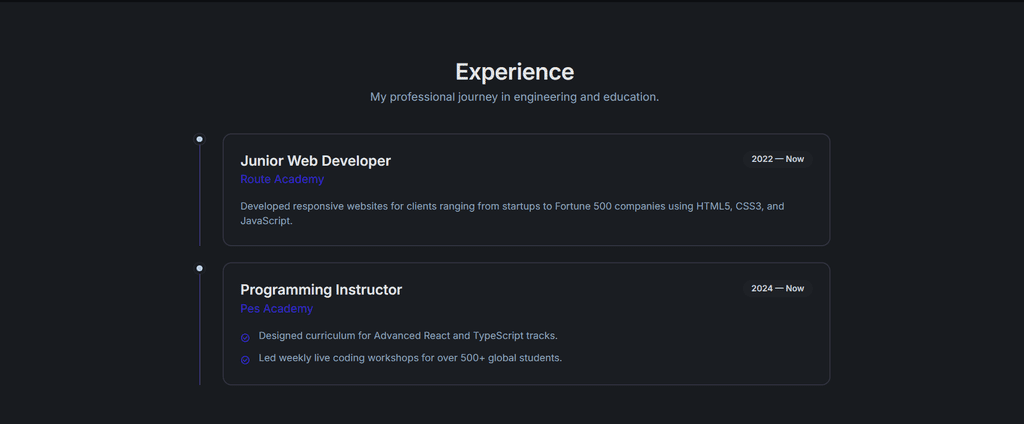Click the check icon beside 'Designed curriculum'
The image size is (1024, 424).
coord(246,338)
